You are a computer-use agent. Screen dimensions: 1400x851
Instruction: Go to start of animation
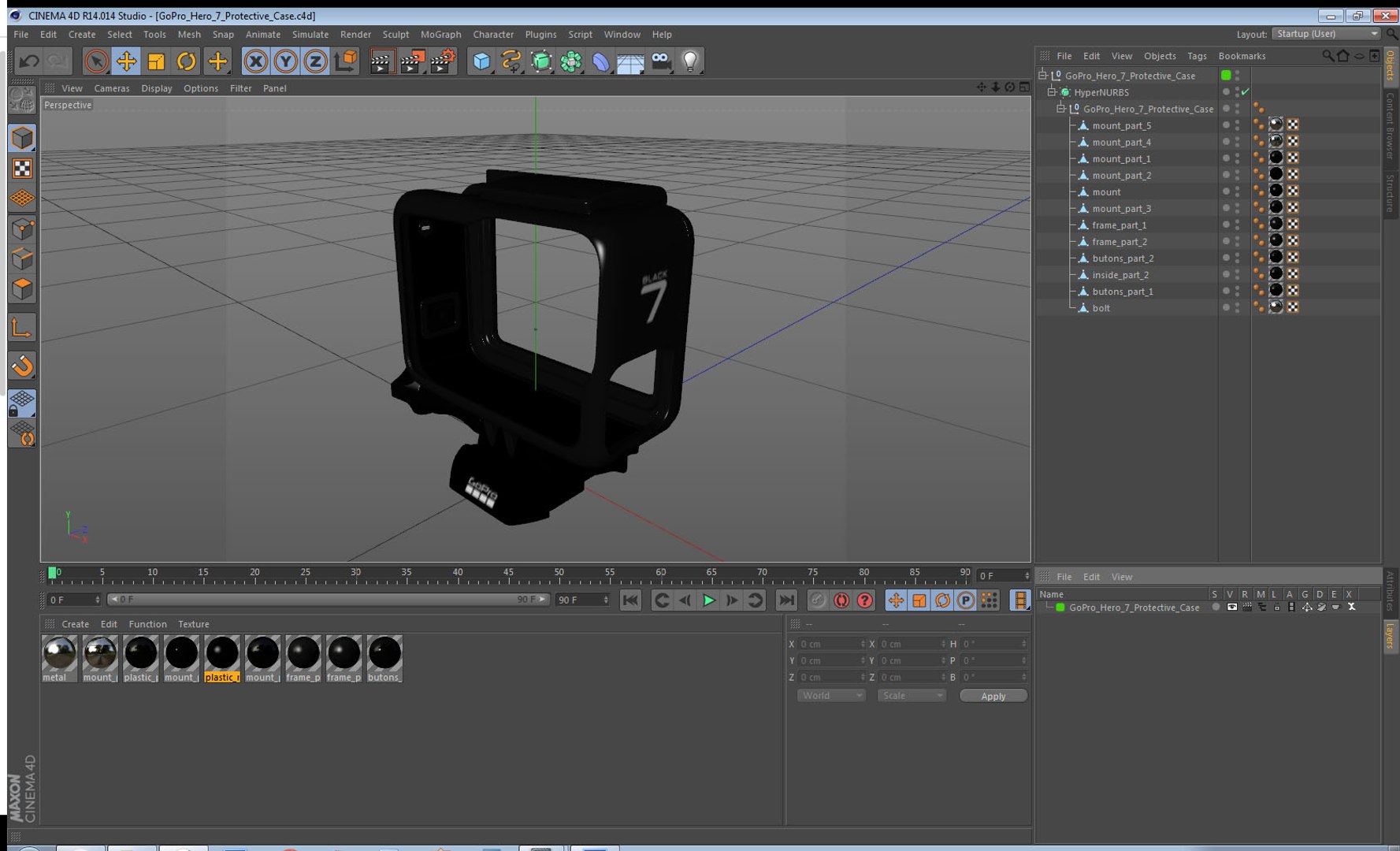coord(630,600)
